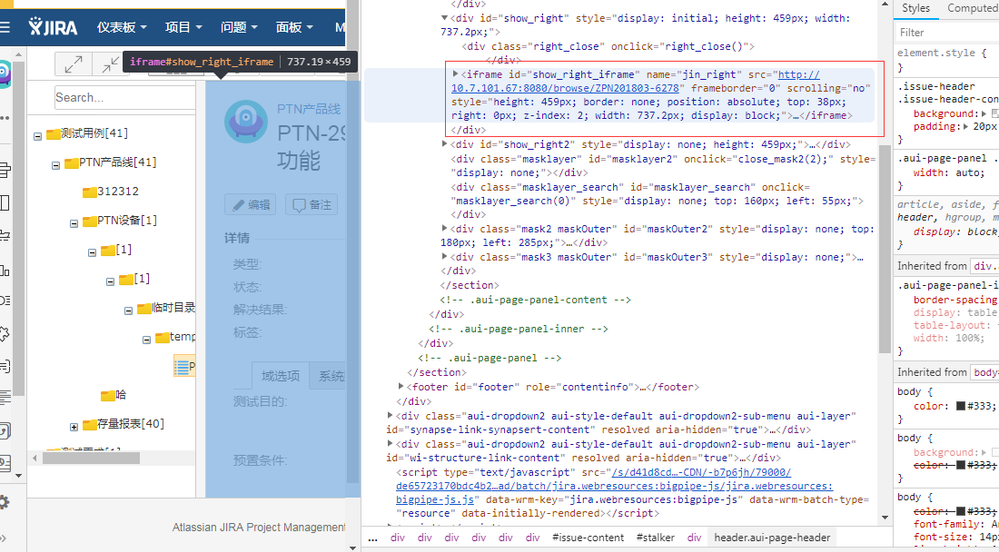999x552 pixels.
Task: Click the 备注 comment button
Action: pyautogui.click(x=312, y=205)
